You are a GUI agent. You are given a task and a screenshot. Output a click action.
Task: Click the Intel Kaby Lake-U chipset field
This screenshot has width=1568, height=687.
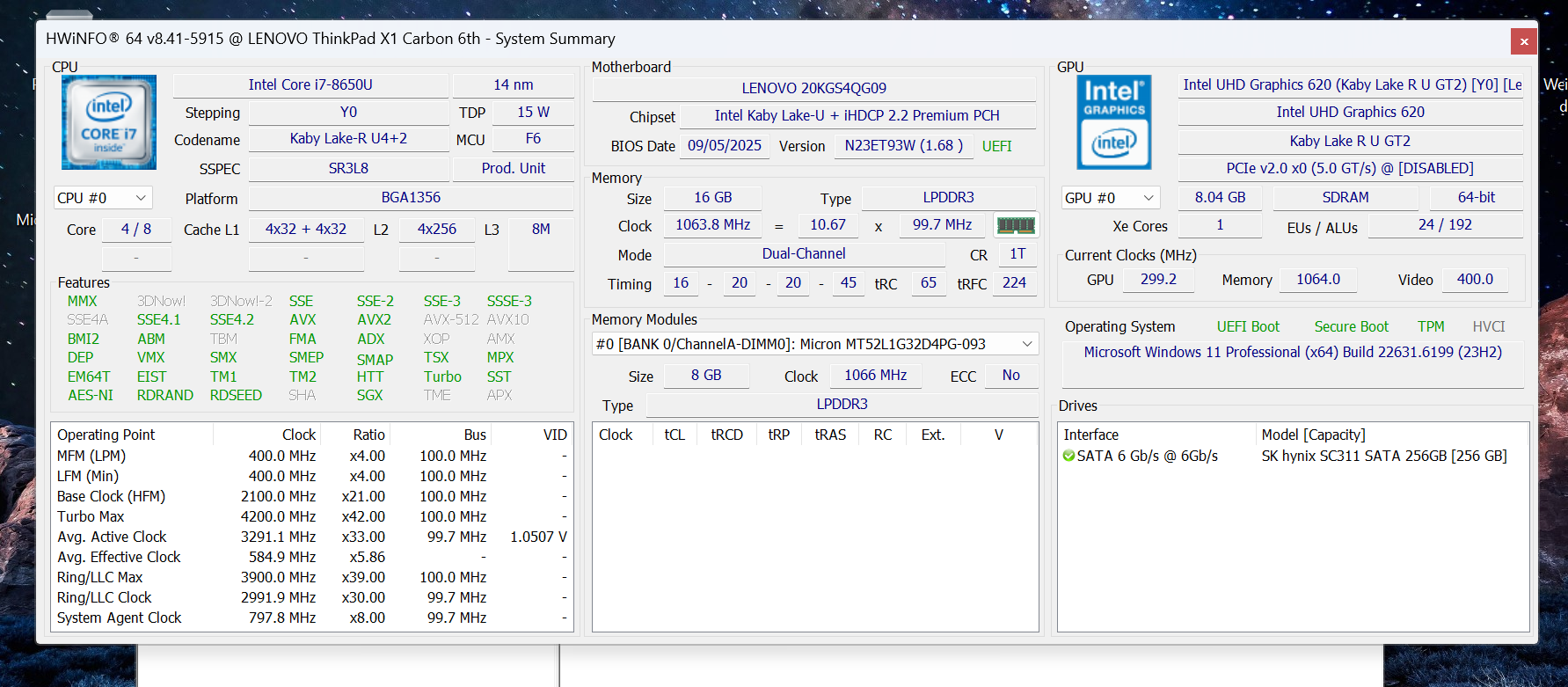(857, 115)
